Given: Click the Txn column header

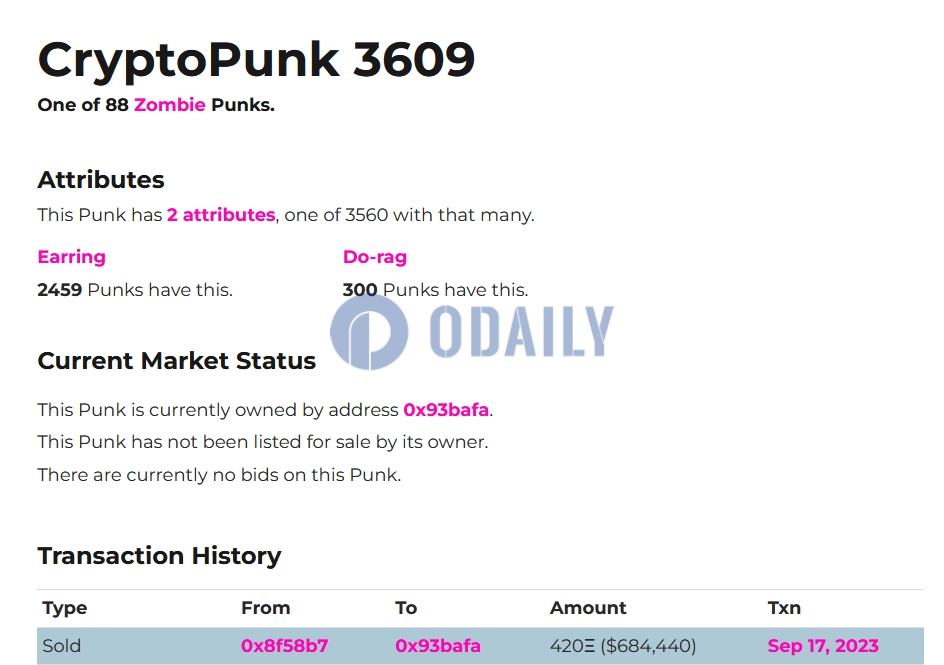Looking at the screenshot, I should point(784,608).
